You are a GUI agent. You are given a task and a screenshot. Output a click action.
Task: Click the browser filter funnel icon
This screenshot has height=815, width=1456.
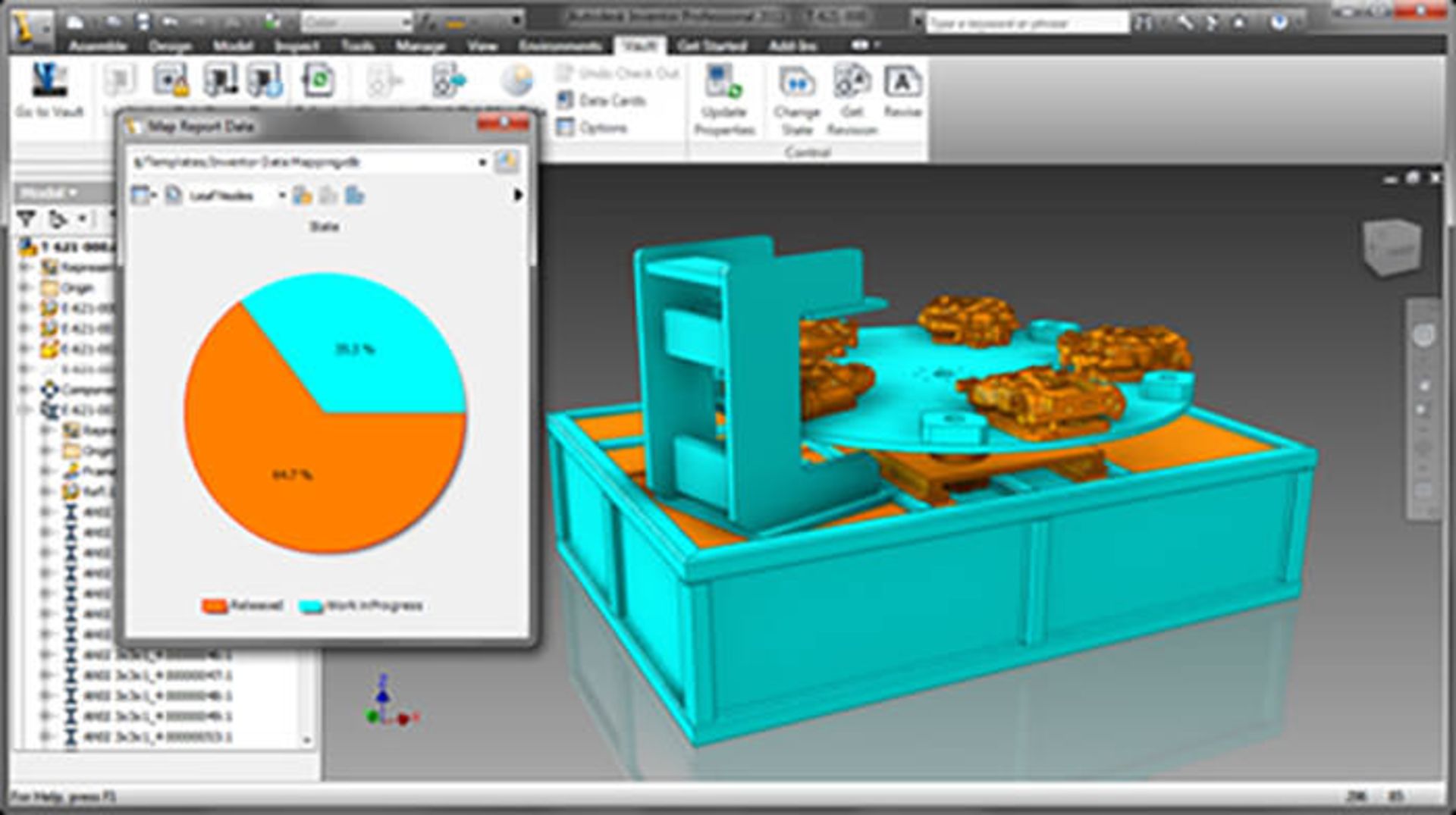click(x=27, y=220)
